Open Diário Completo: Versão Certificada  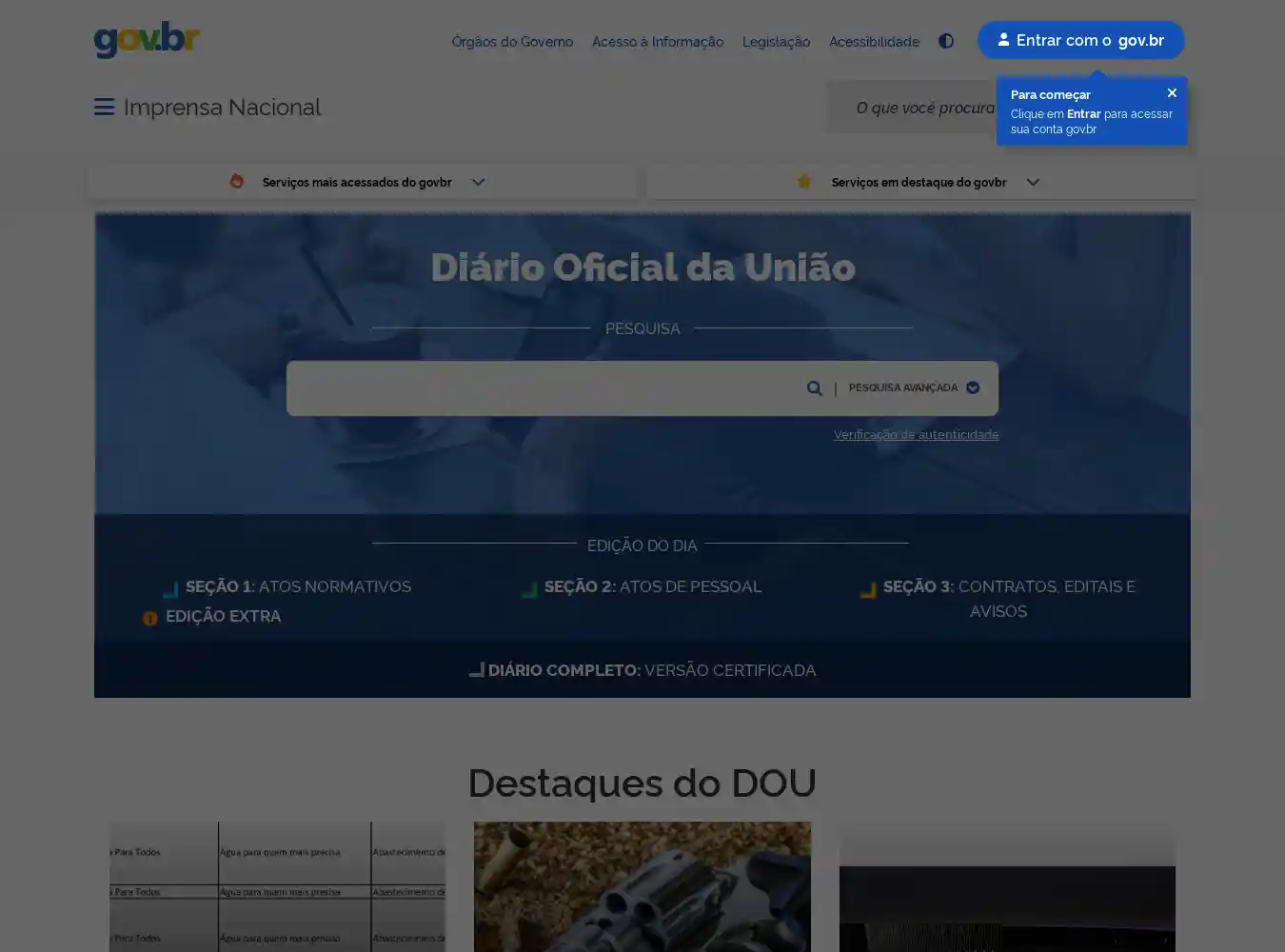652,670
